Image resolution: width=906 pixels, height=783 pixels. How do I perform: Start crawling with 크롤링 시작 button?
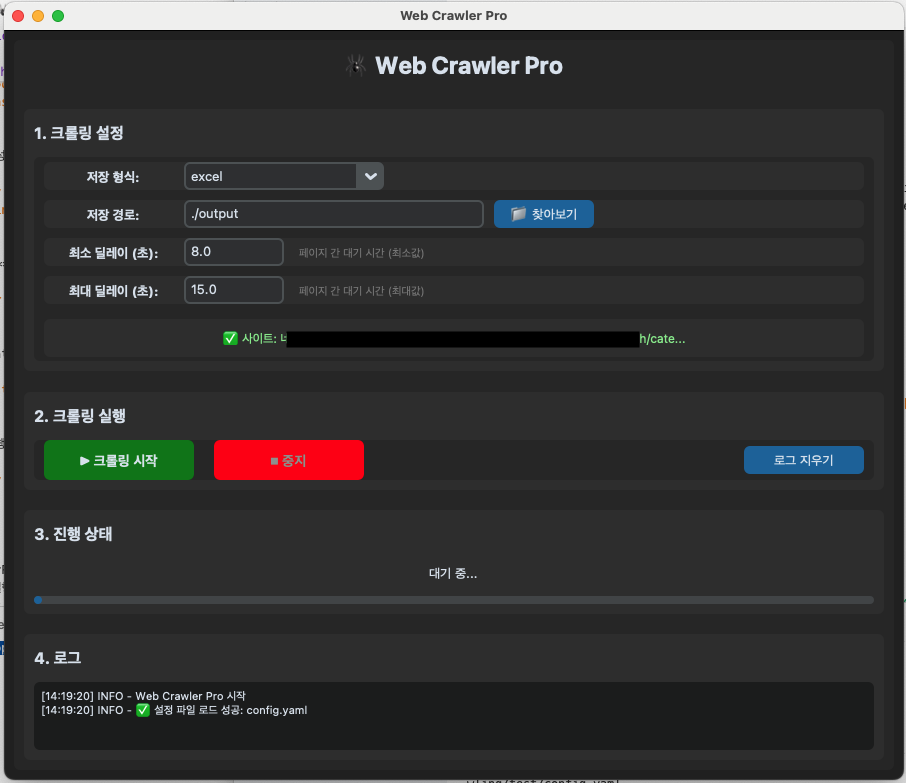point(119,460)
